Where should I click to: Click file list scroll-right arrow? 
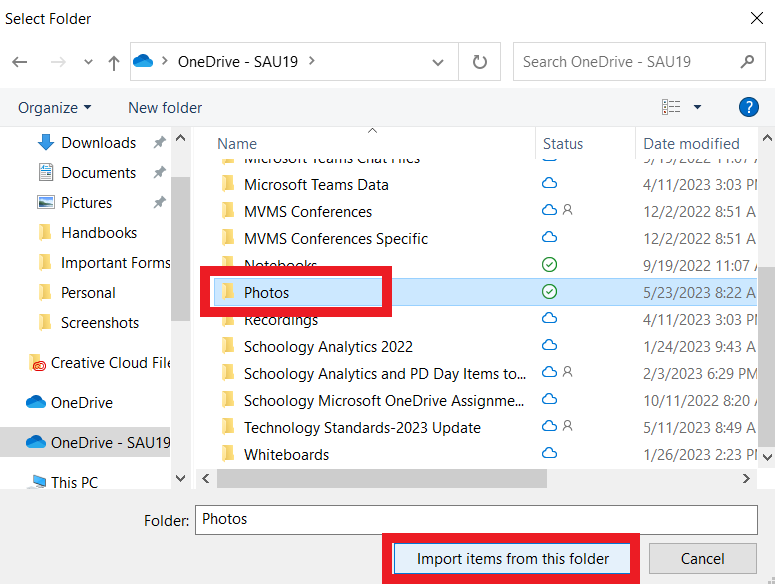746,478
